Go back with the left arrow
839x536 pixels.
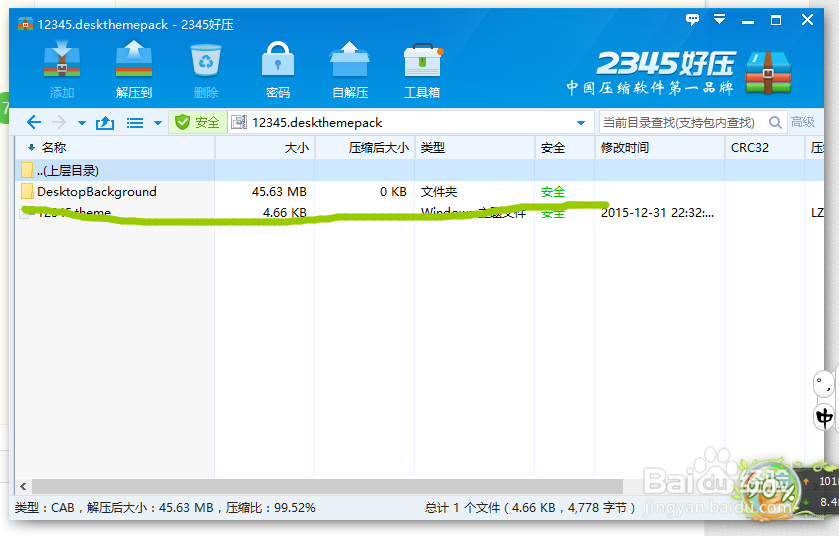point(33,122)
